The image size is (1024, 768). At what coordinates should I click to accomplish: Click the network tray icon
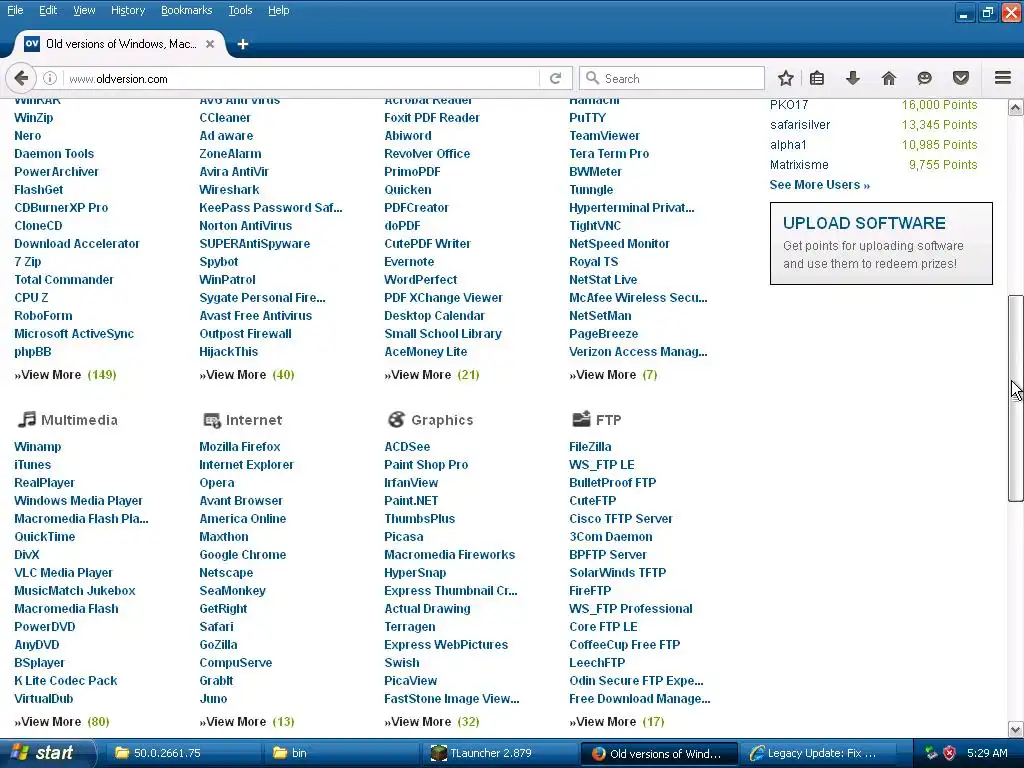pyautogui.click(x=931, y=753)
